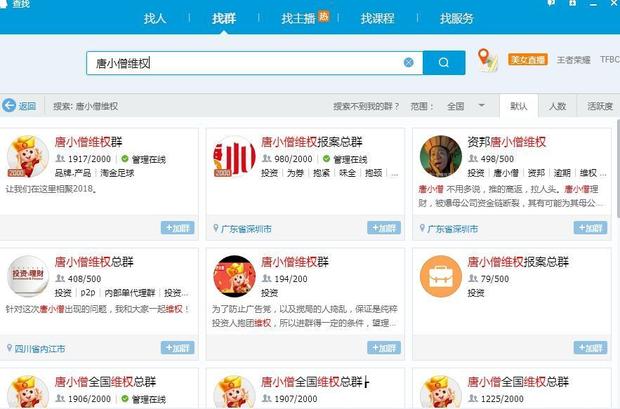Open avatar of 唐小僧维权群 1917/2000
Viewport: 620px width, 409px height.
coord(28,157)
